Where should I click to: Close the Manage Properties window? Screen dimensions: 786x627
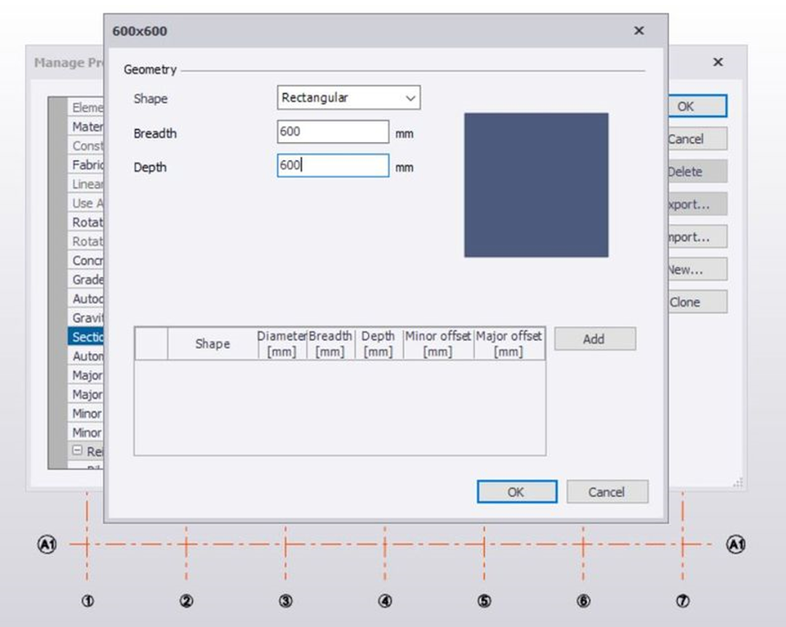[x=718, y=62]
